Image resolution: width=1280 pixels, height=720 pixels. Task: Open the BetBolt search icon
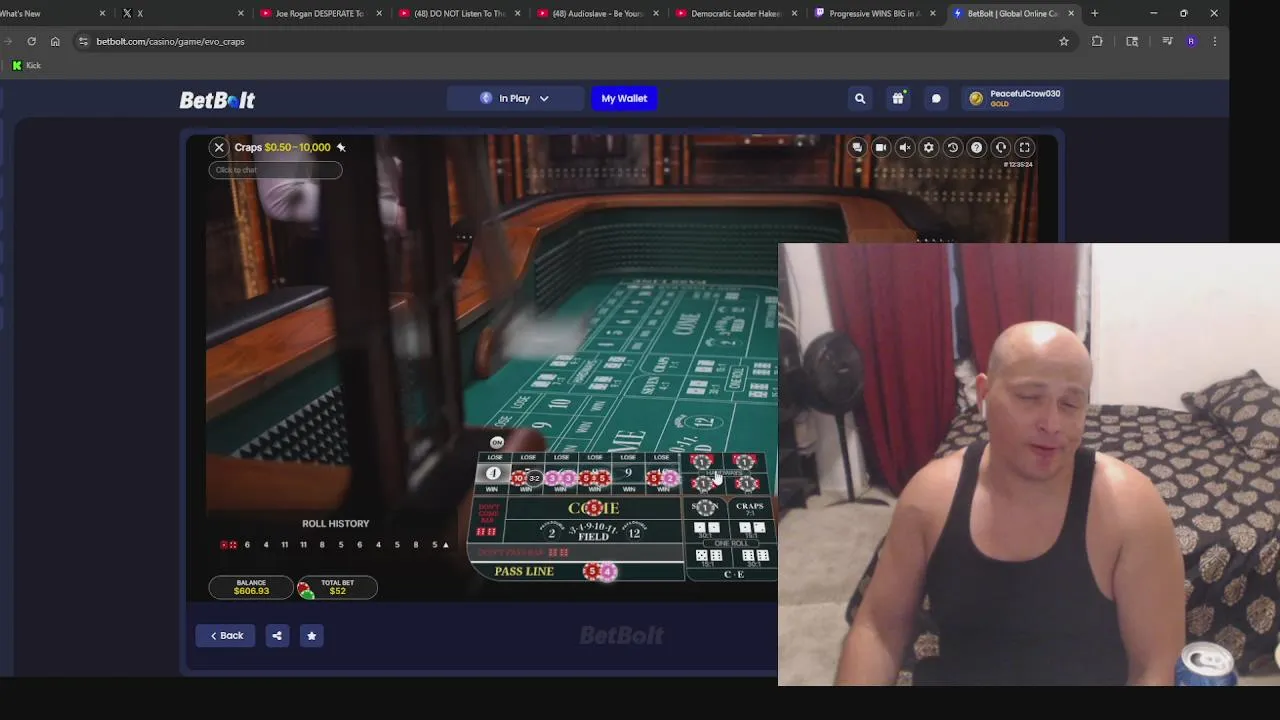click(x=860, y=98)
